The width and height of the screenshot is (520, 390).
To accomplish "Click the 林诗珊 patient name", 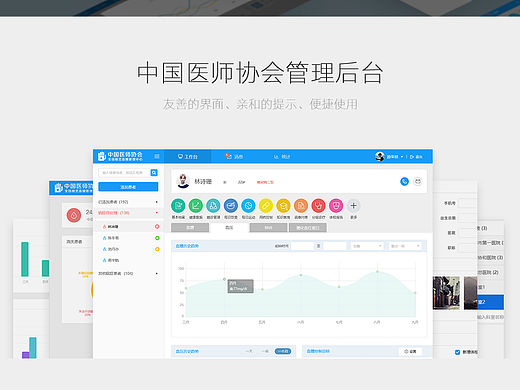I will pyautogui.click(x=203, y=181).
